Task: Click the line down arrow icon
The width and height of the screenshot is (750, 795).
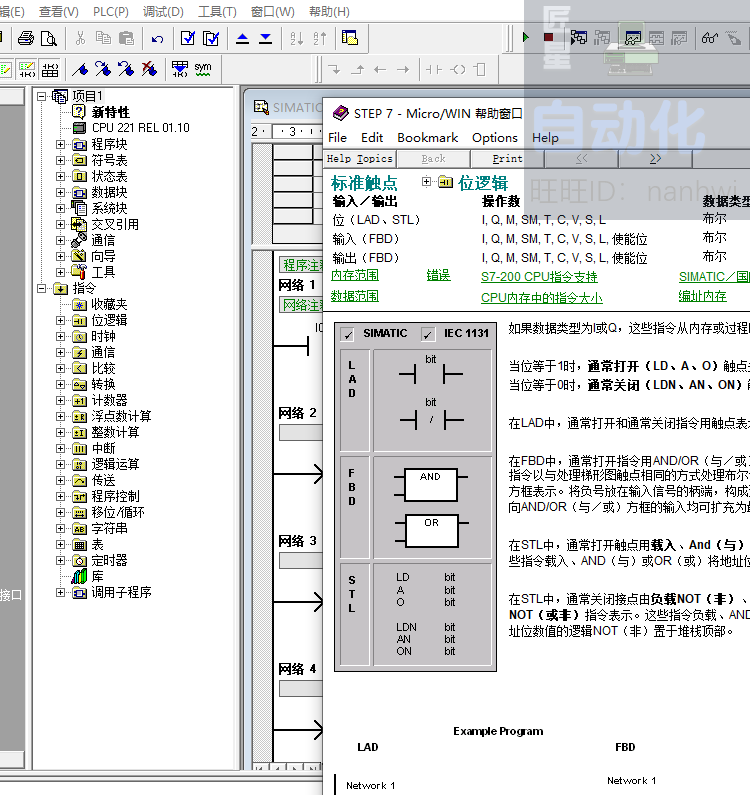Action: (x=334, y=69)
